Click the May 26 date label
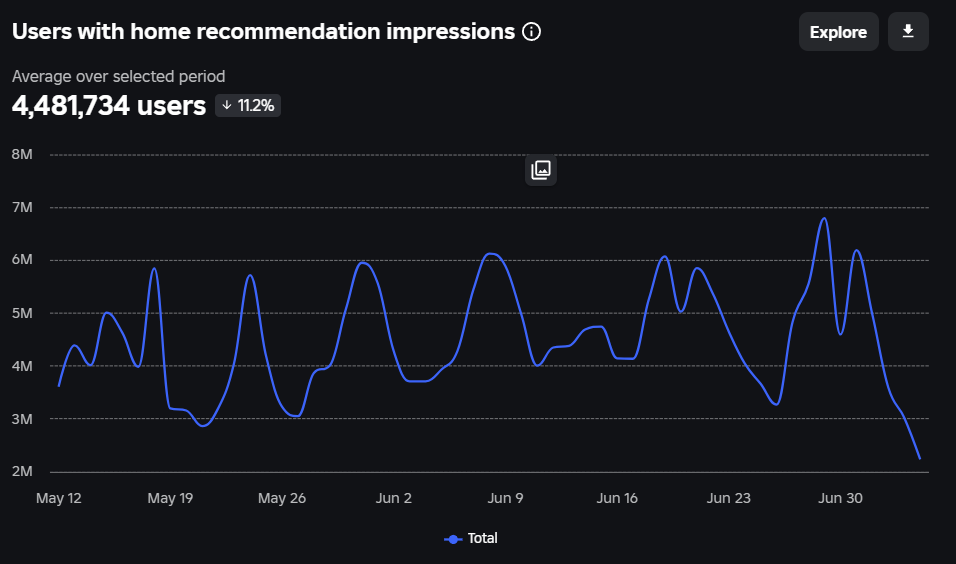The width and height of the screenshot is (956, 564). [x=281, y=498]
